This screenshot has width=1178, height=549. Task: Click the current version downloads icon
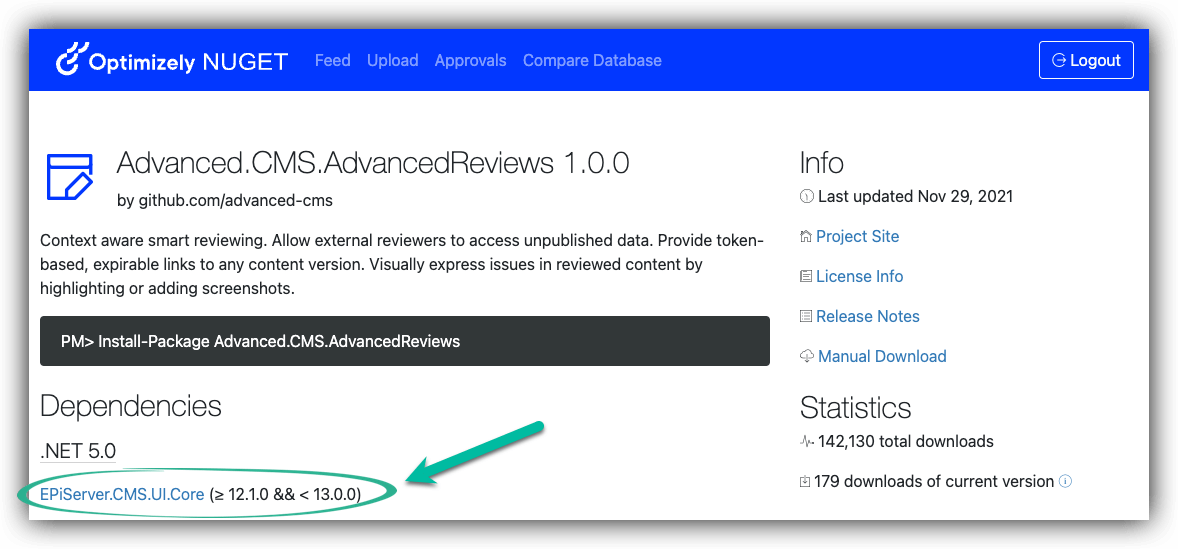point(806,482)
